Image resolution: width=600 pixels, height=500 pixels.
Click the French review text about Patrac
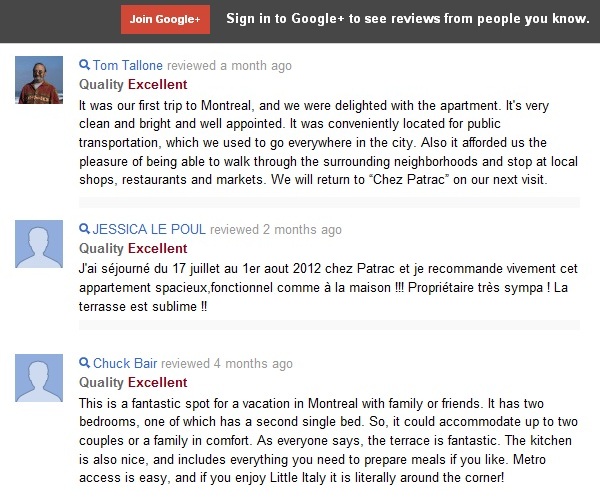click(x=328, y=287)
